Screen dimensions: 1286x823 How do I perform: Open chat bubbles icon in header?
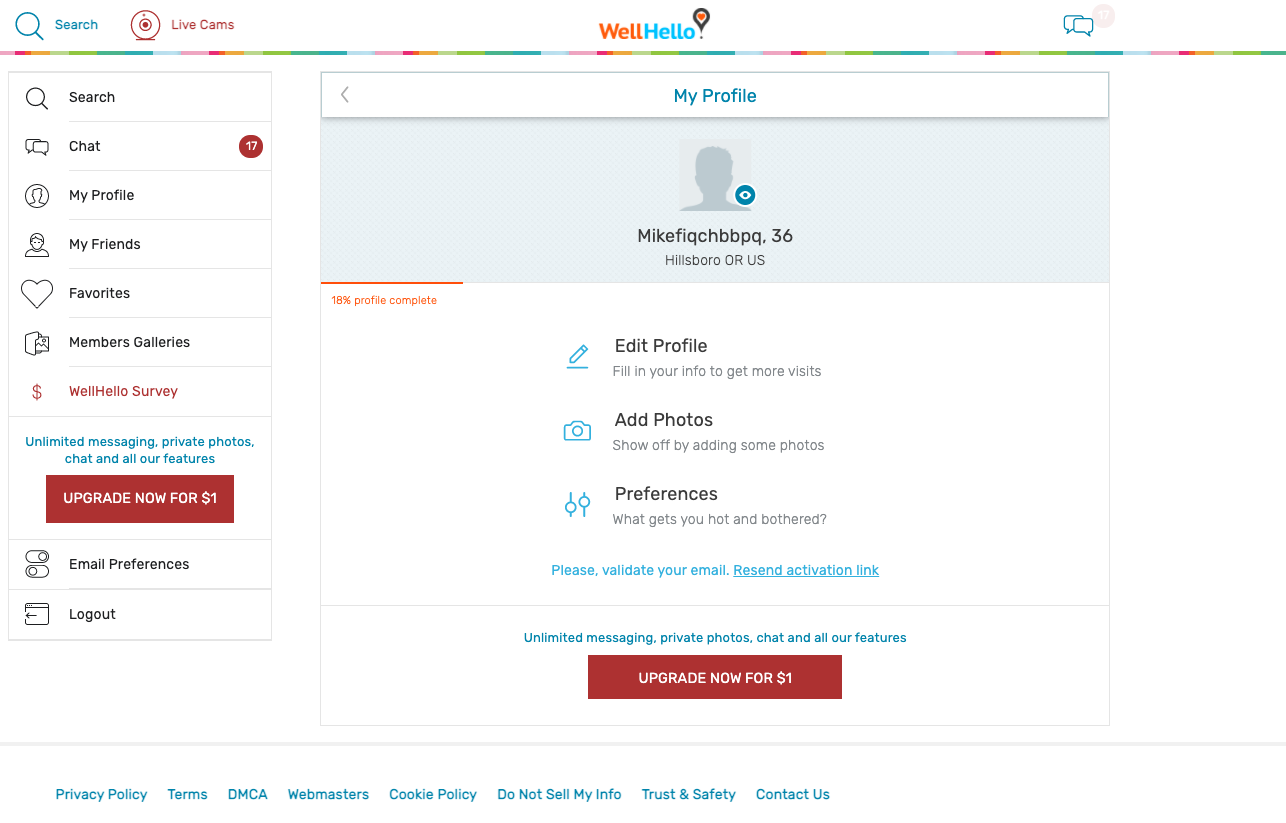pyautogui.click(x=1078, y=25)
